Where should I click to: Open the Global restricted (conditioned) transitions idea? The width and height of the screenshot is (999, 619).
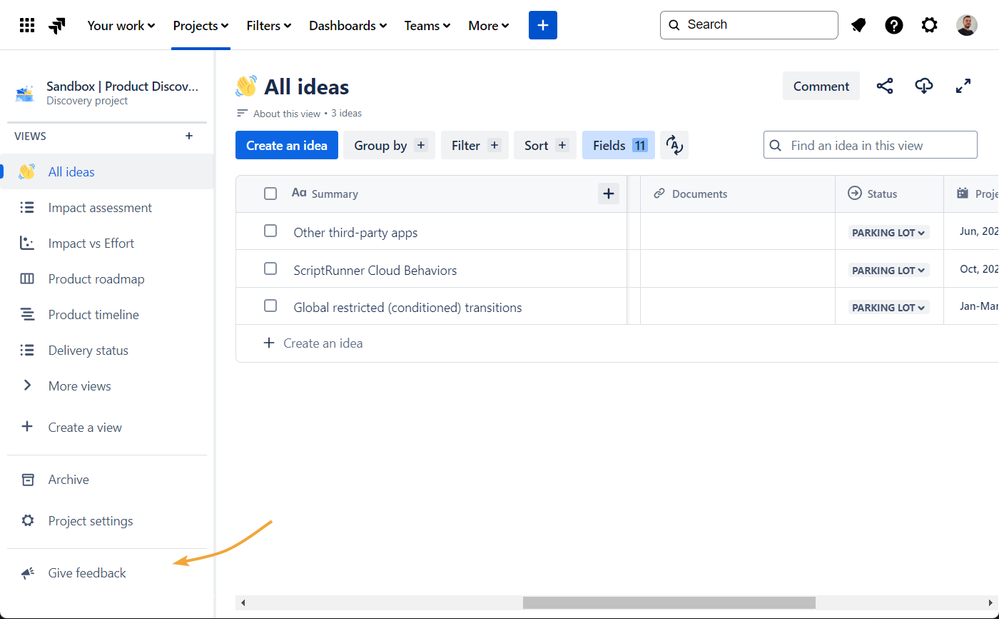pyautogui.click(x=408, y=308)
